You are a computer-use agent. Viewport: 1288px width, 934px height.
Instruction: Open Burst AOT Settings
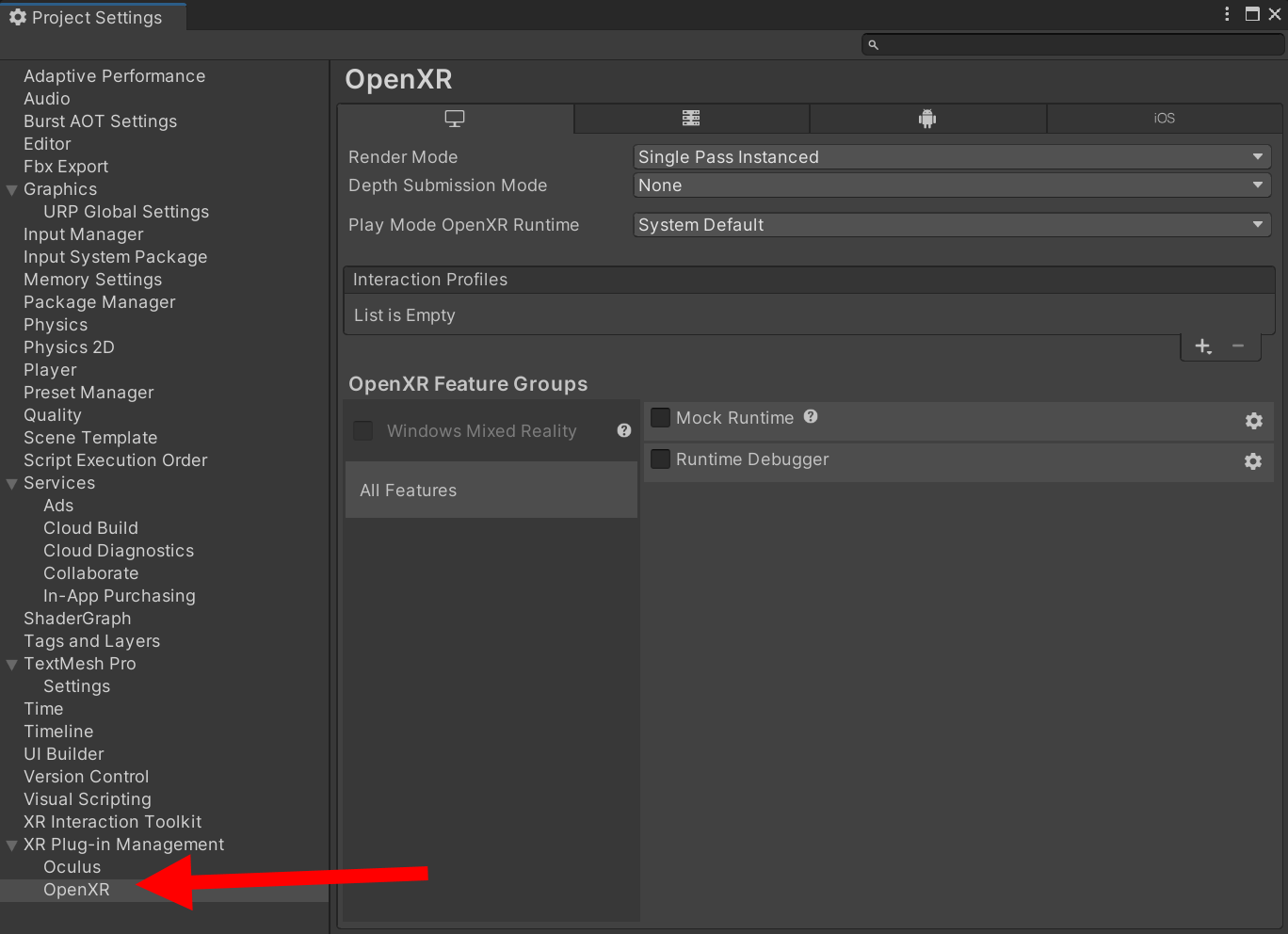pyautogui.click(x=100, y=121)
